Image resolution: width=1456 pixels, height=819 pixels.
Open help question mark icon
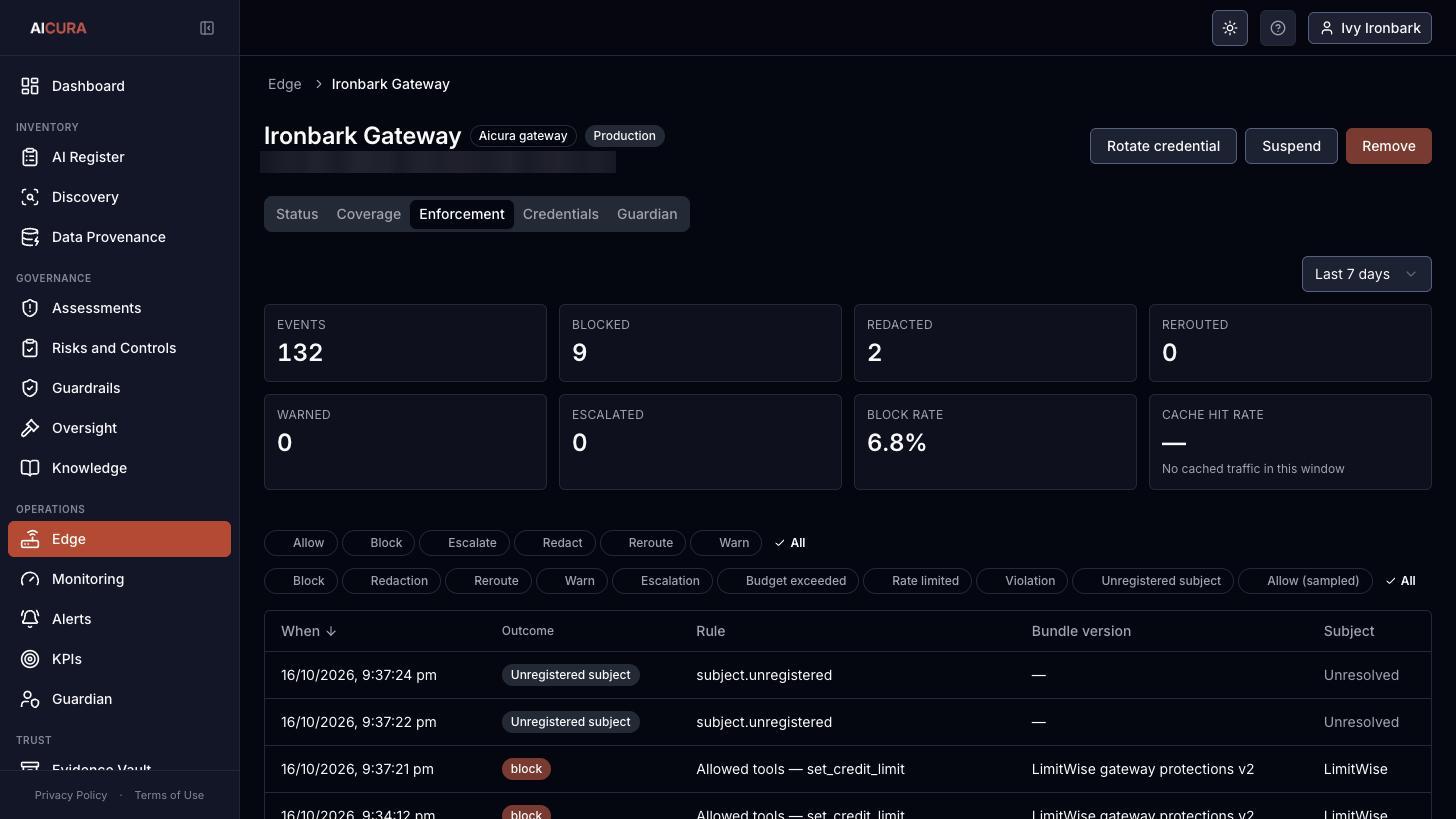(x=1278, y=28)
